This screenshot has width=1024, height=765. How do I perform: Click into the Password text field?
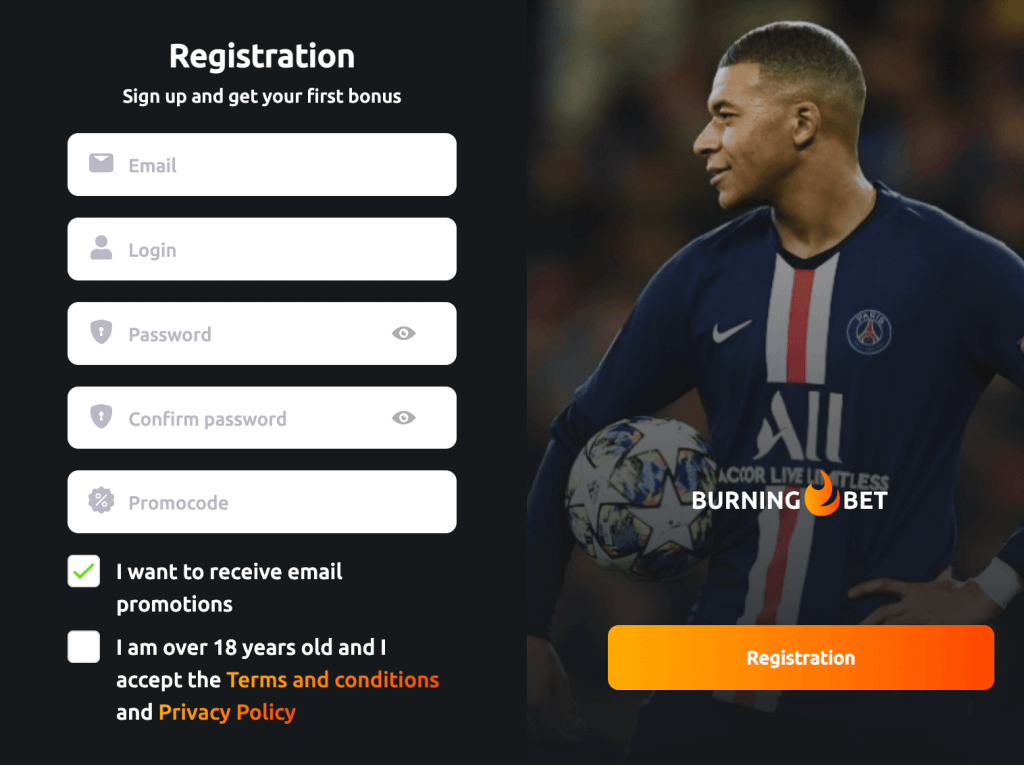262,333
